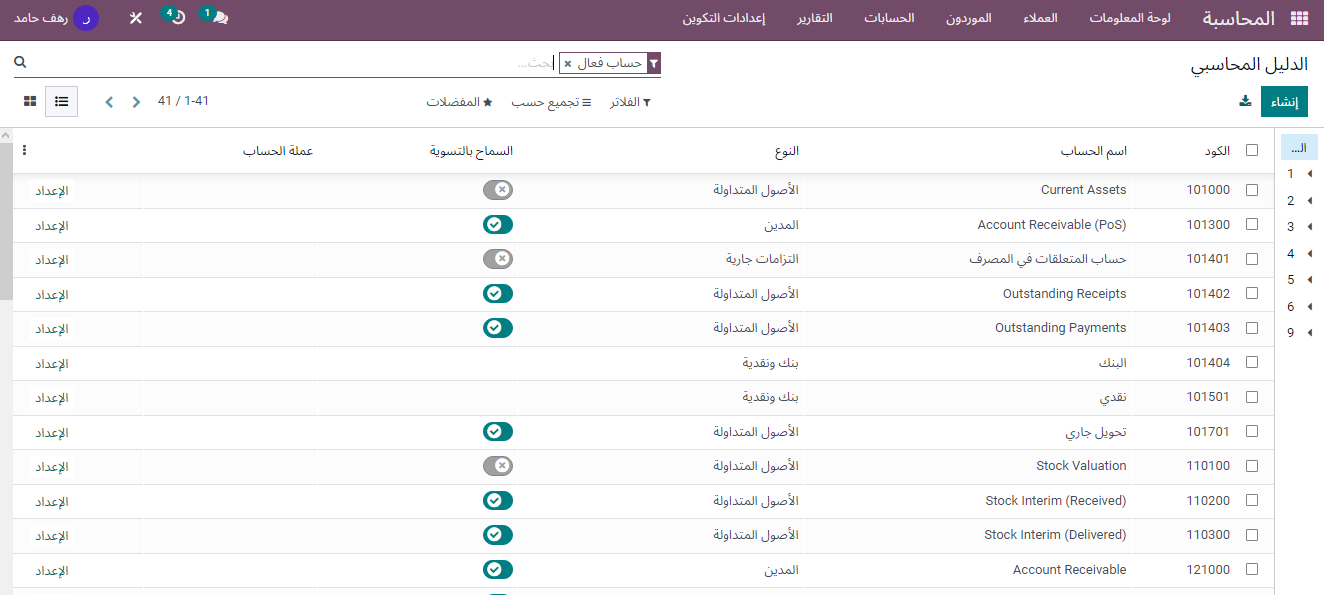The width and height of the screenshot is (1324, 595).
Task: Open the التقارير menu
Action: pos(815,19)
